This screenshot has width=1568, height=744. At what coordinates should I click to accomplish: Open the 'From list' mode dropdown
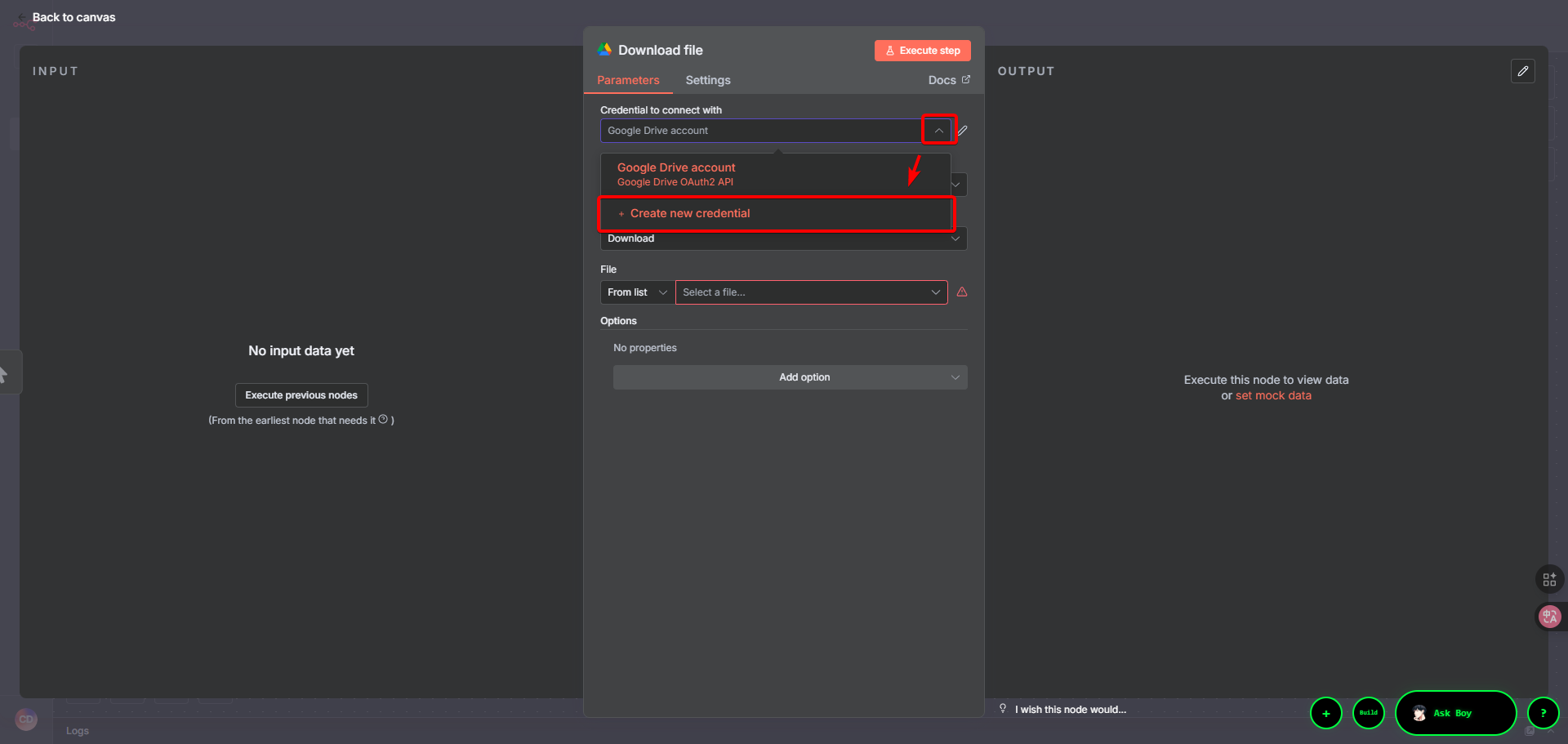(x=637, y=292)
